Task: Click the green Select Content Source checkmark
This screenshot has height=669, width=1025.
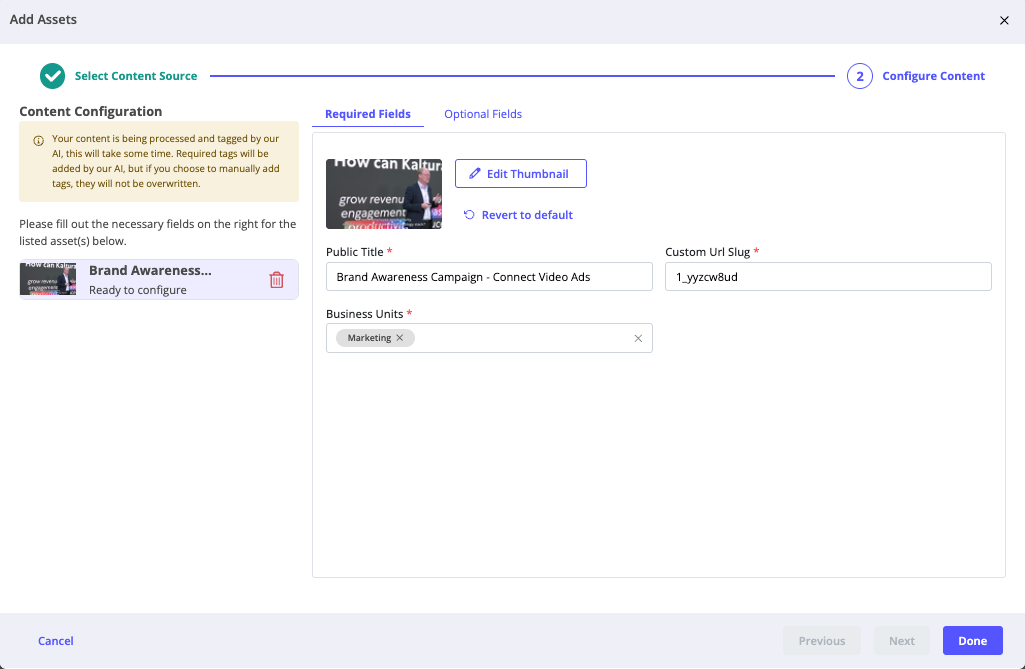Action: (52, 76)
